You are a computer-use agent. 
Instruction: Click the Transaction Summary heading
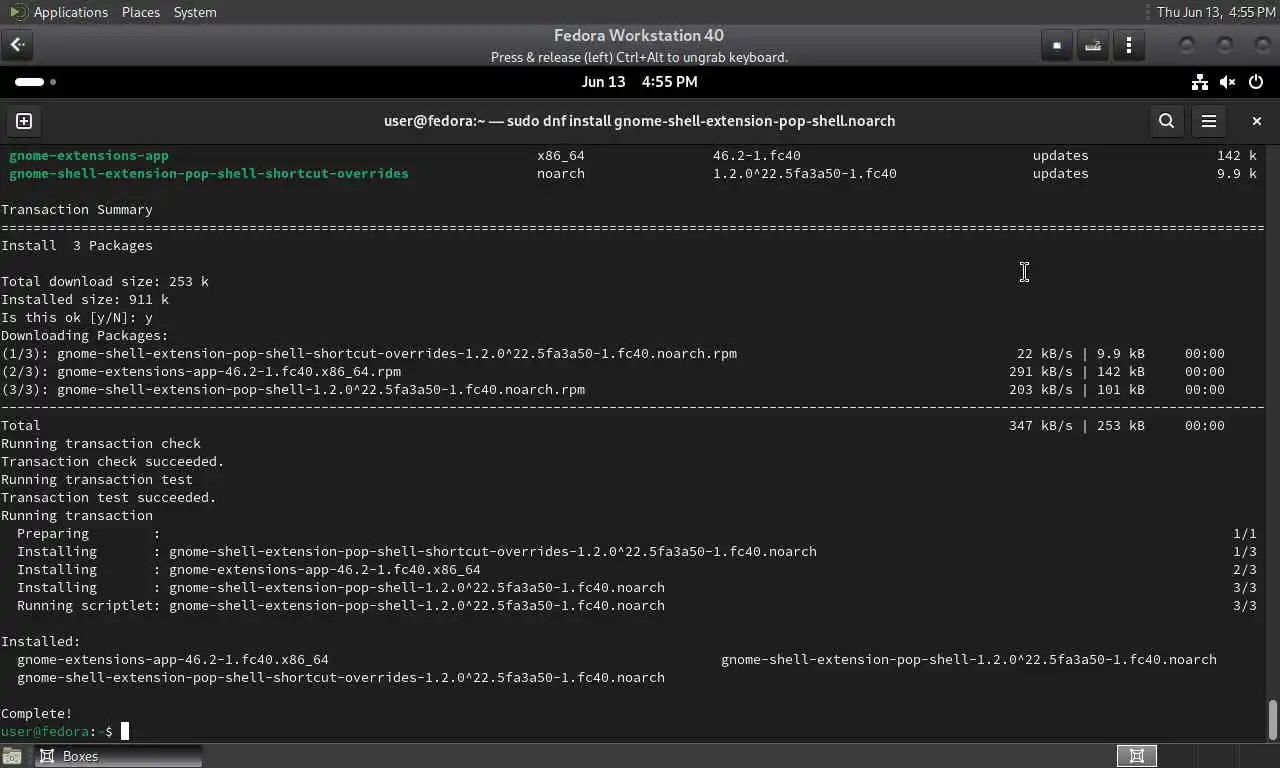77,209
